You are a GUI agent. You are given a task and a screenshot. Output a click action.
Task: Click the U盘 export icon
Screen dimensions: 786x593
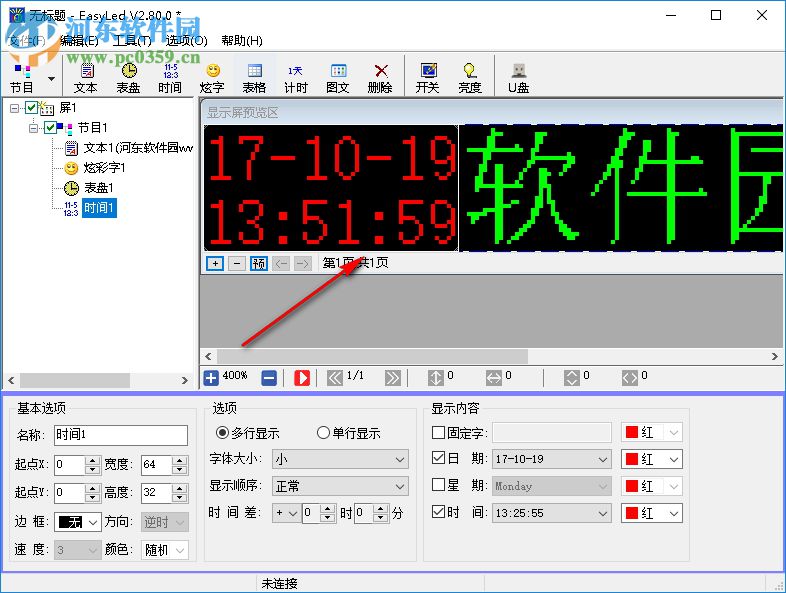[x=518, y=78]
